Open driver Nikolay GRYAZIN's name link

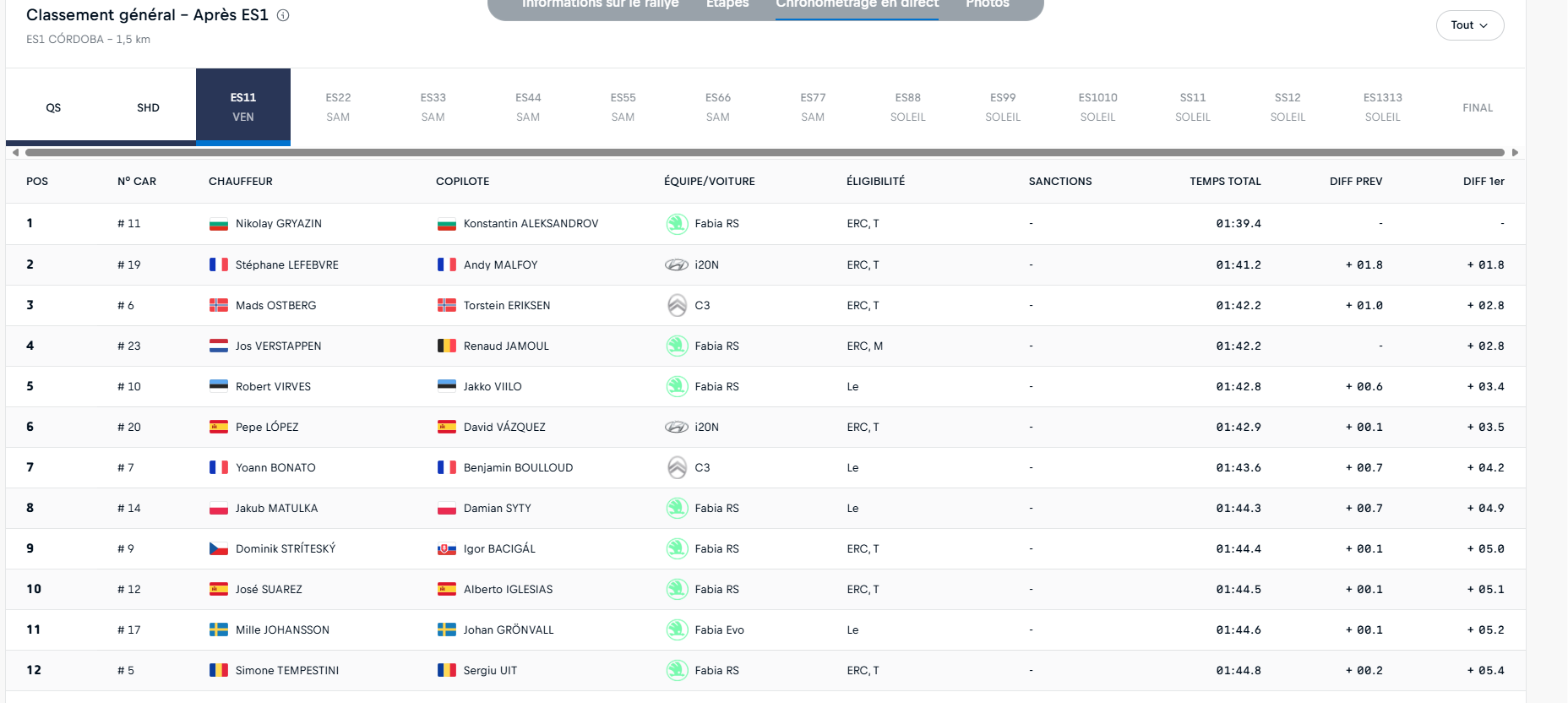click(278, 224)
